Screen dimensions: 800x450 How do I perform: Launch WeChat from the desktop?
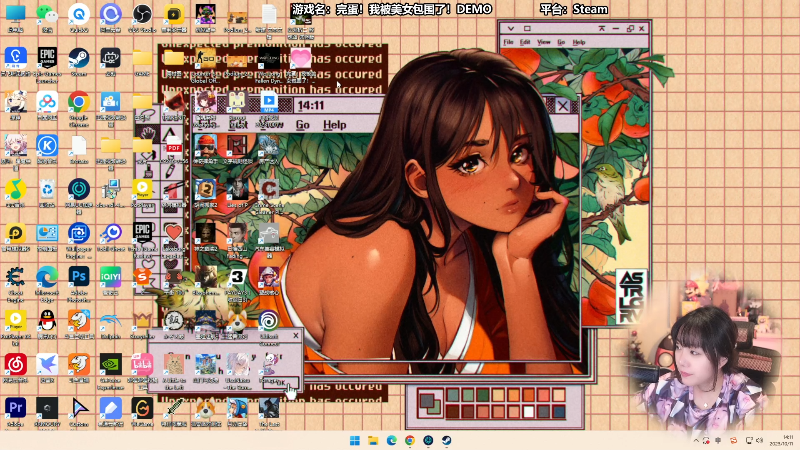[47, 14]
